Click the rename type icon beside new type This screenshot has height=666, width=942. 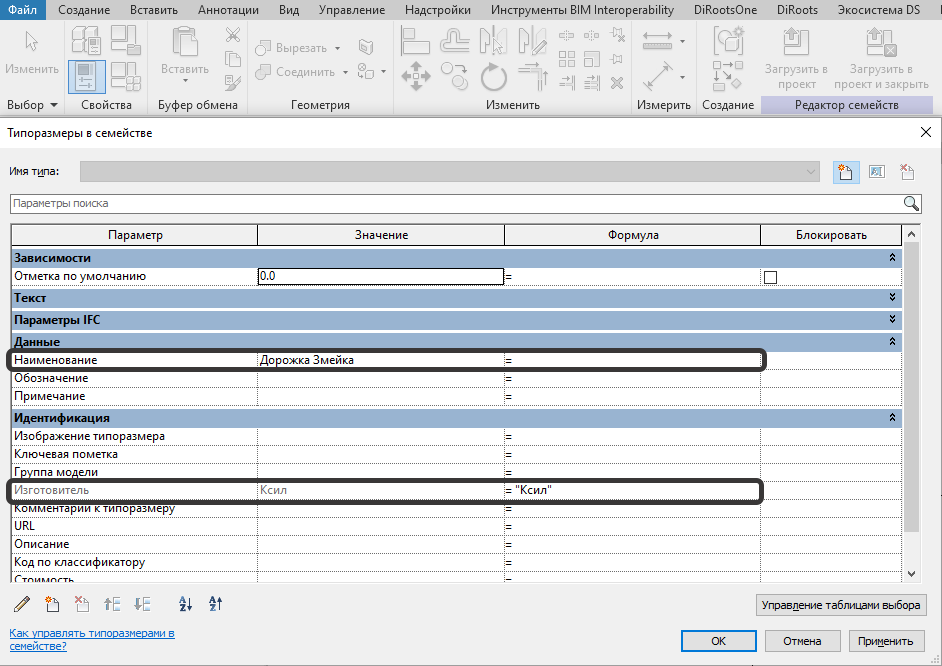877,172
